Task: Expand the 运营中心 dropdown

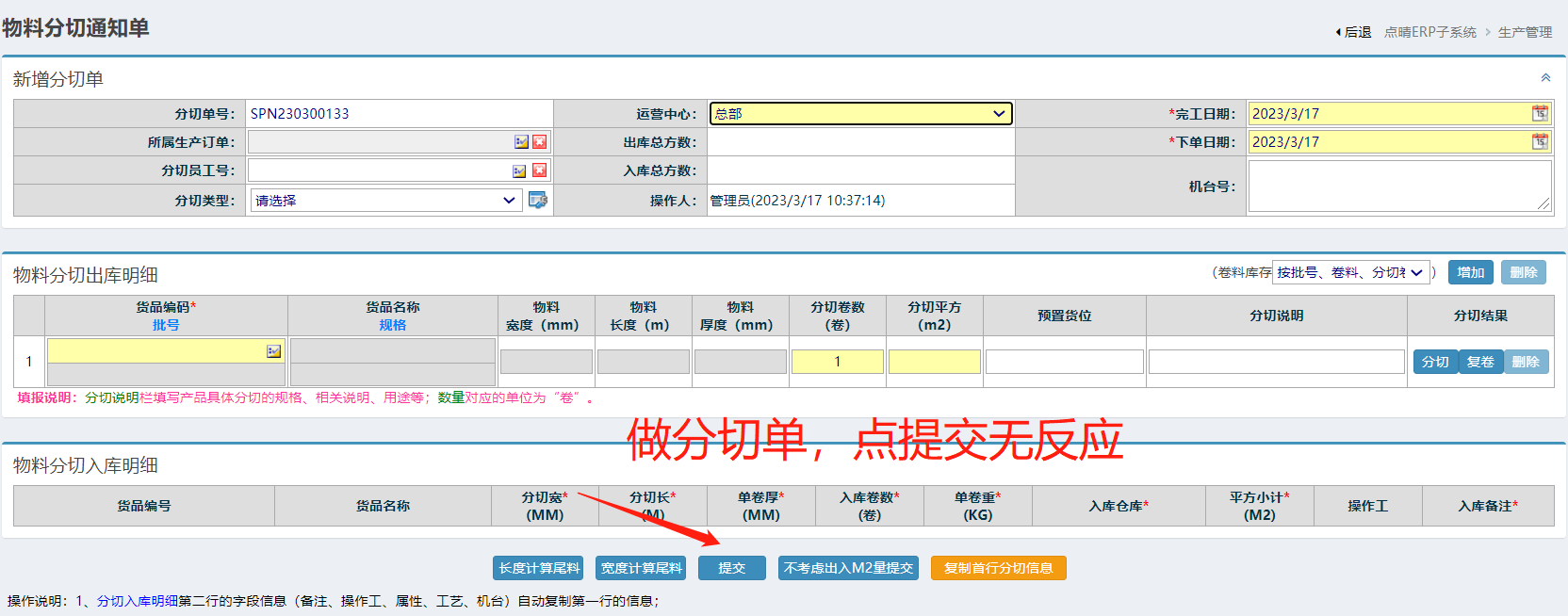Action: (860, 114)
